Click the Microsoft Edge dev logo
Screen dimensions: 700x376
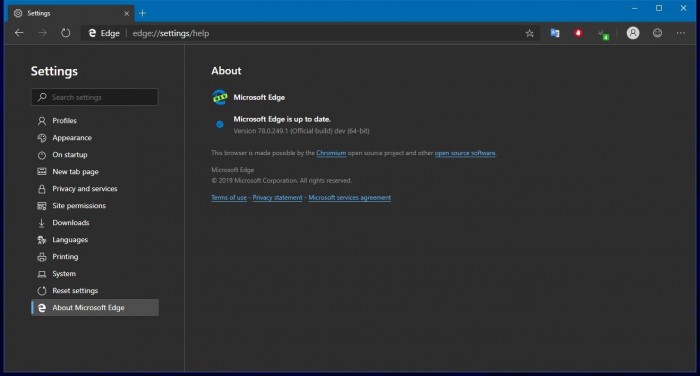[x=219, y=97]
